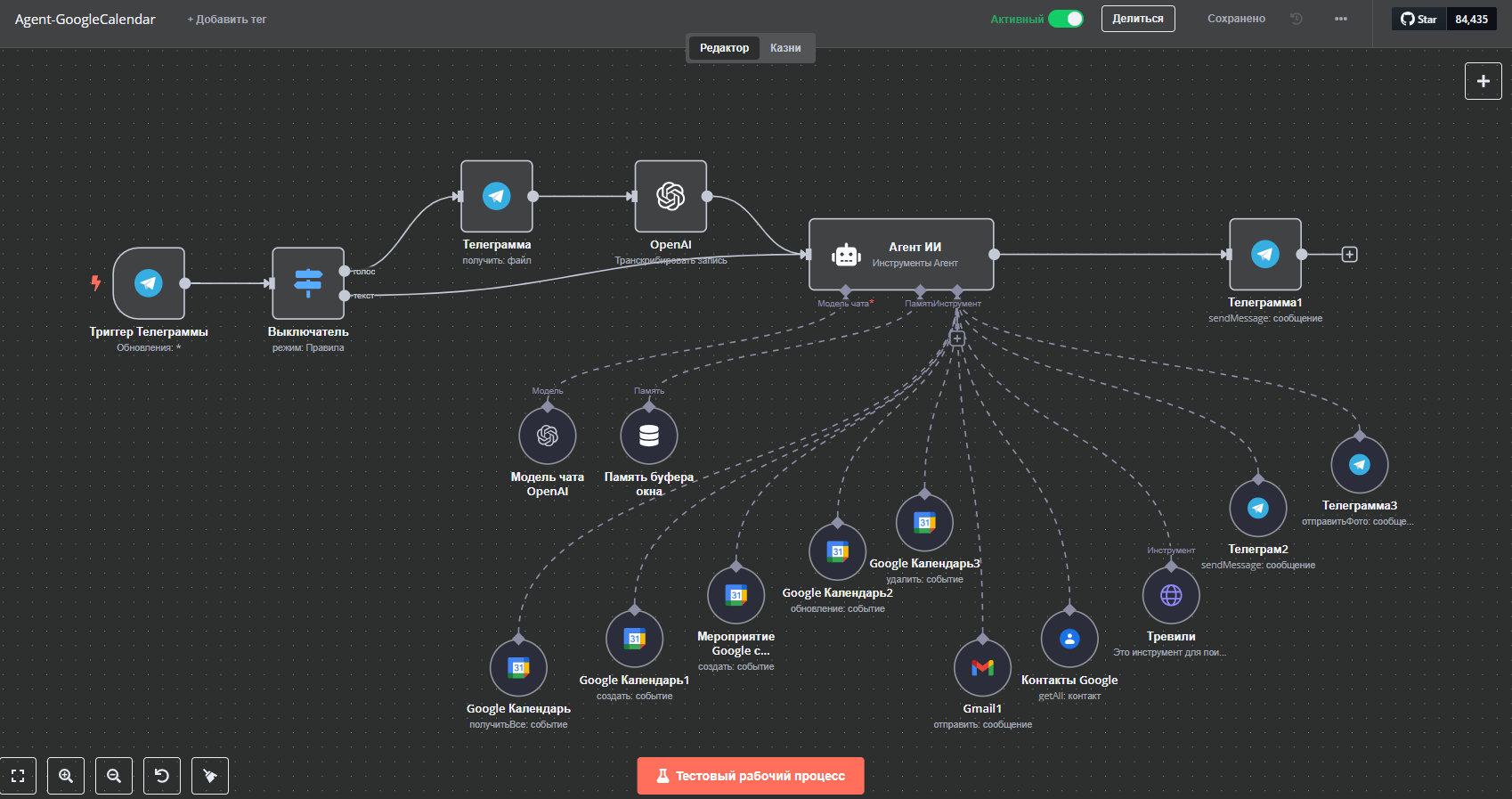1512x799 pixels.
Task: Toggle the Активный workflow switch
Action: point(1065,19)
